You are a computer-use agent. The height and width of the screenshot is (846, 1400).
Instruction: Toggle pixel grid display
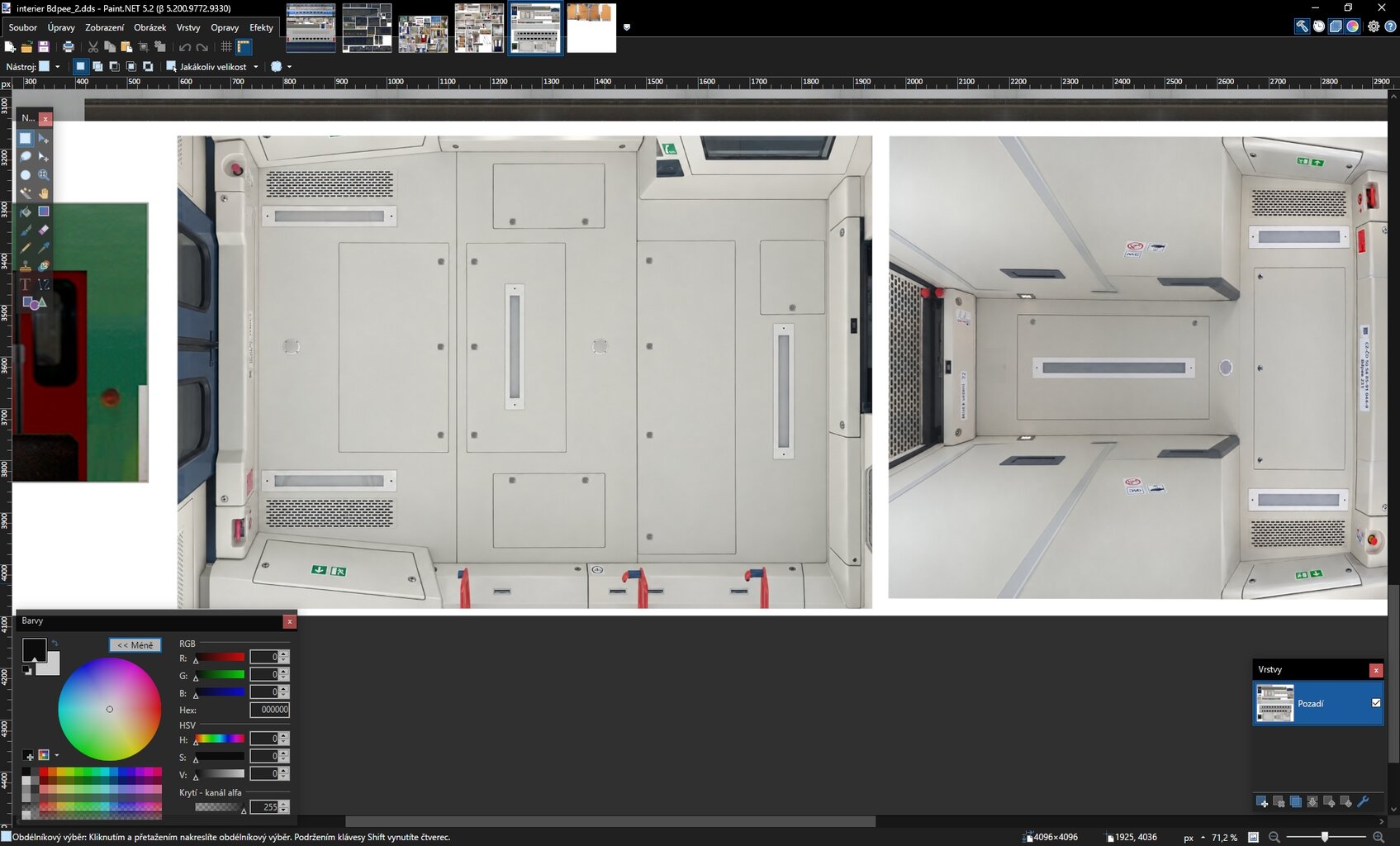226,47
